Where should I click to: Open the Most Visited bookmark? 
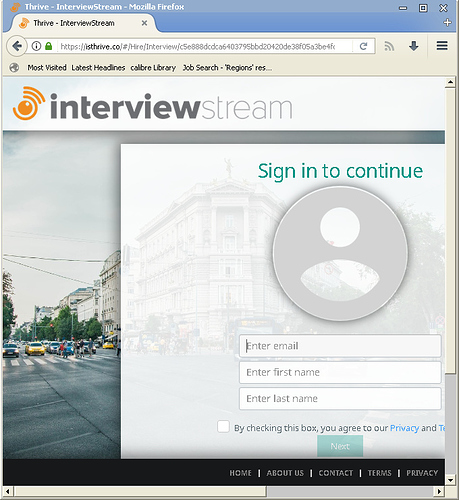tap(47, 68)
